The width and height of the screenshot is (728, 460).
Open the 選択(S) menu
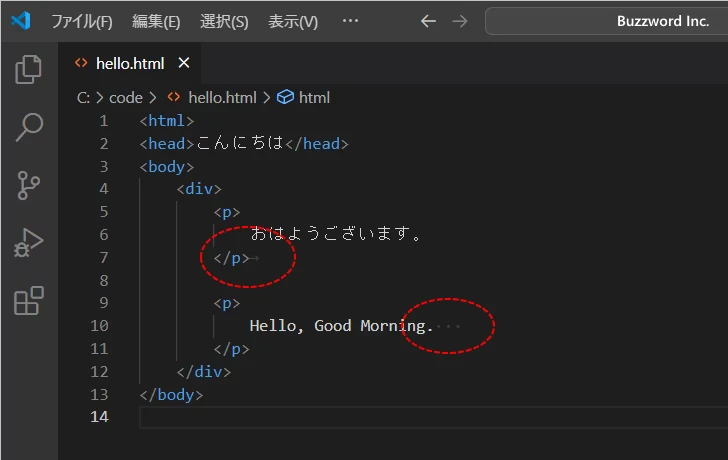tap(224, 21)
